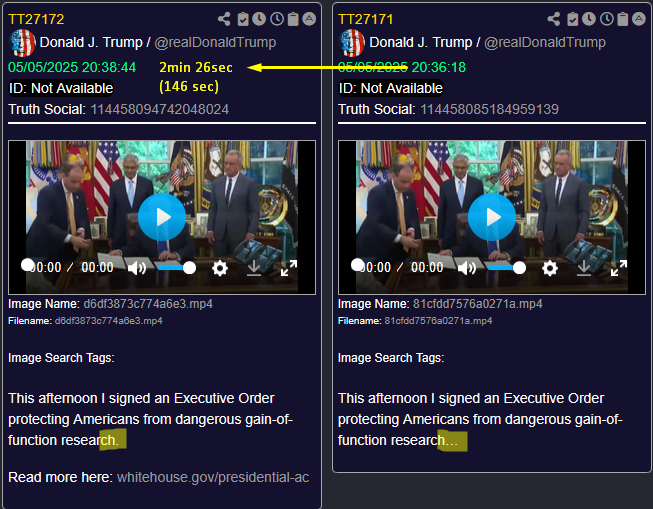Screen dimensions: 653x509
Task: Click plain clipboard icon on post TT27172
Action: tap(293, 19)
